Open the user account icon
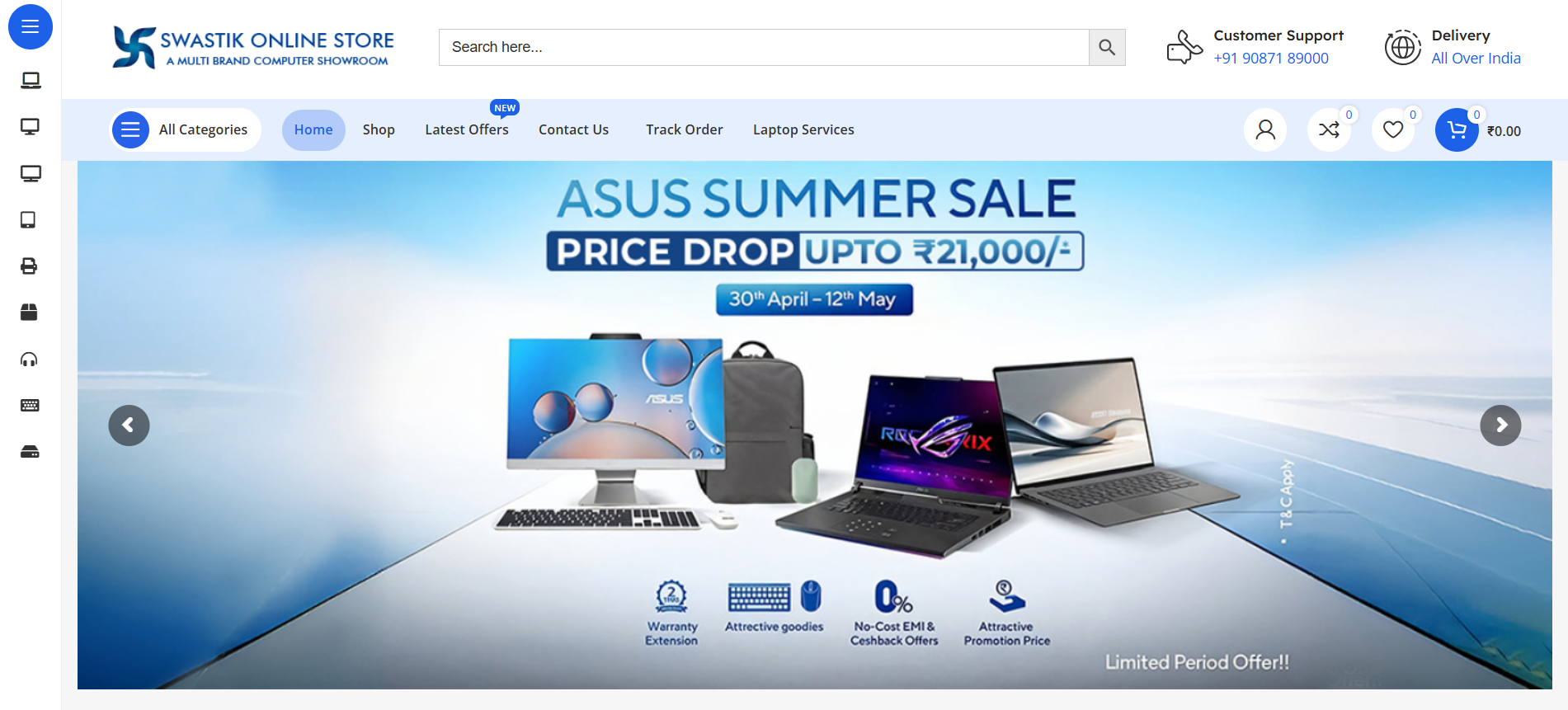 coord(1265,129)
